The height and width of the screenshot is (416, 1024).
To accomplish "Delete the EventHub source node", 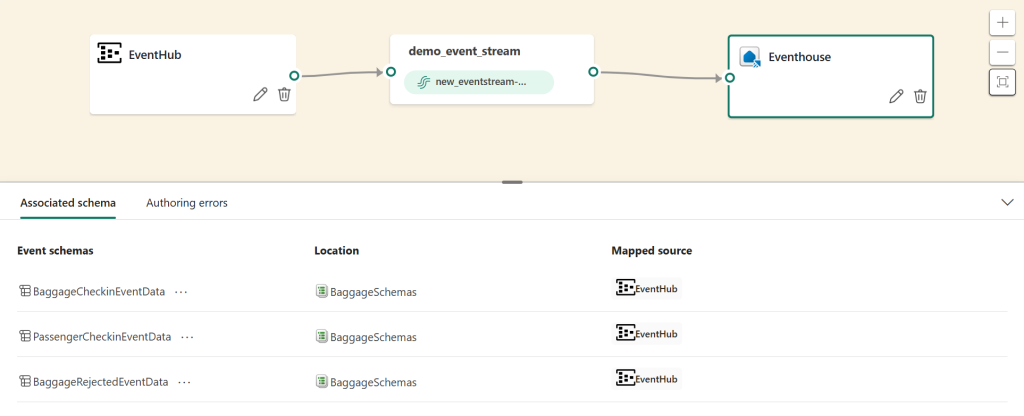I will tap(284, 94).
